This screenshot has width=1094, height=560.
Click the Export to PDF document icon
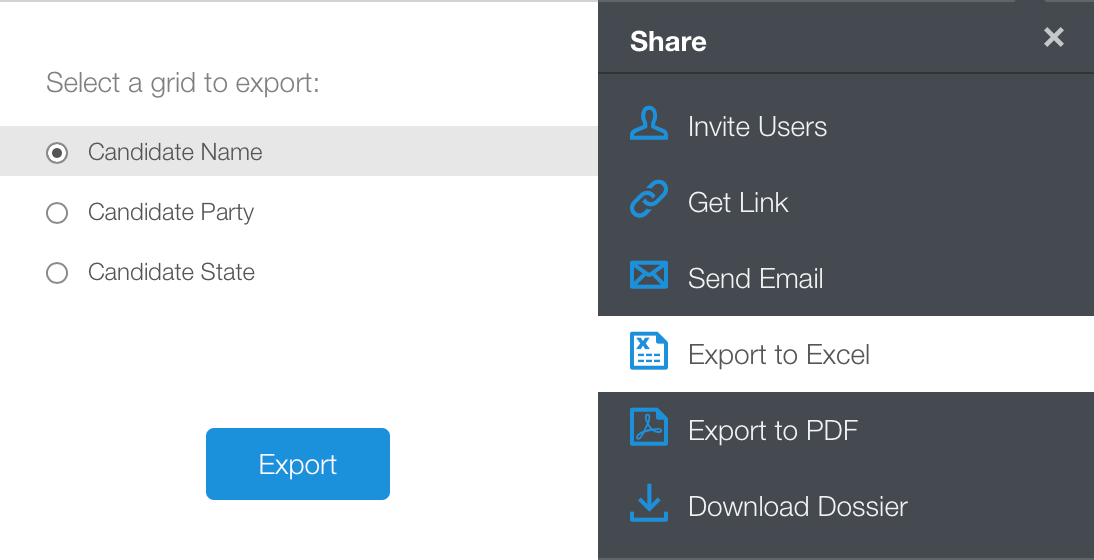[x=649, y=428]
